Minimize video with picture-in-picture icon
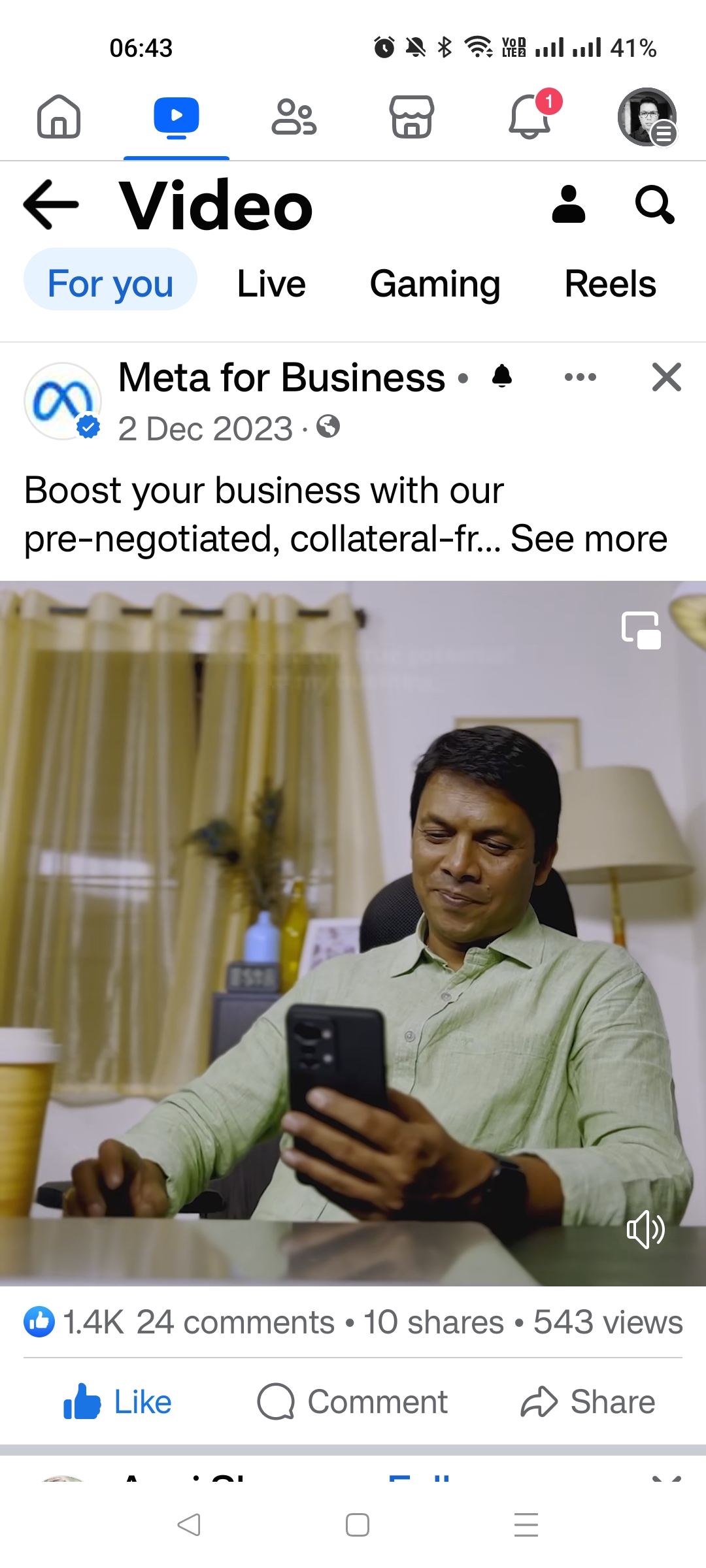706x1568 pixels. [x=641, y=630]
